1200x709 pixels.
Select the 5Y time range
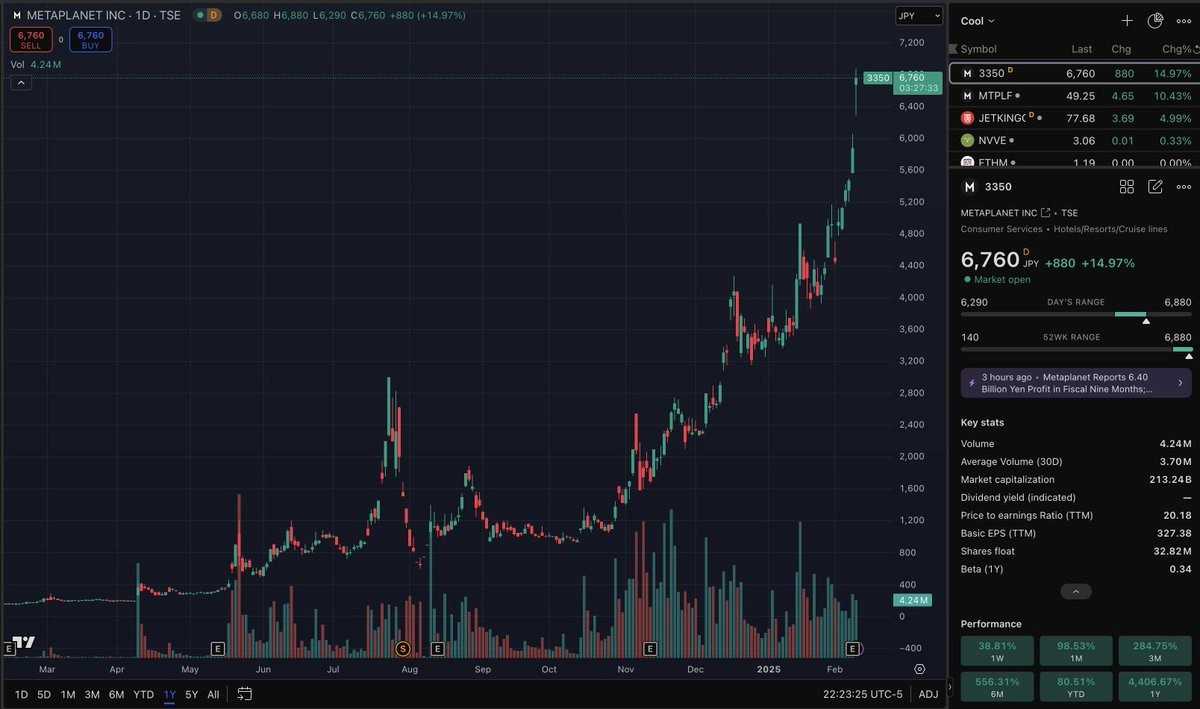(x=191, y=694)
